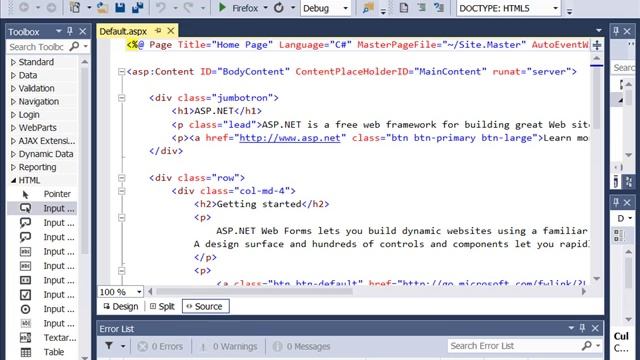The image size is (640, 360).
Task: Save the current file with the Save icon
Action: (x=120, y=7)
